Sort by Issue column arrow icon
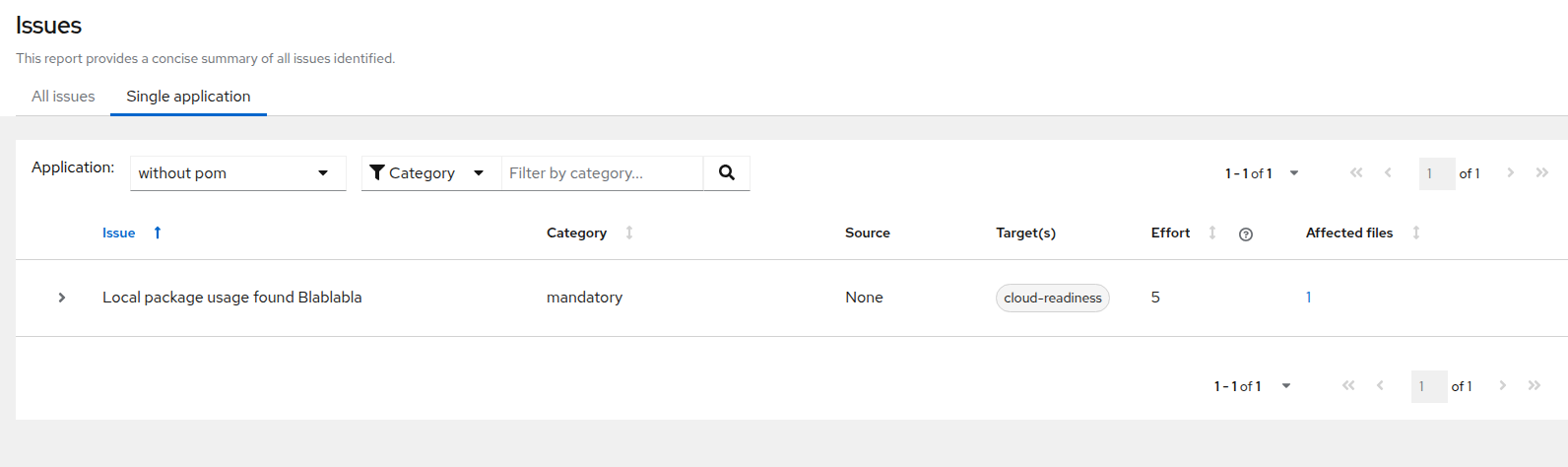This screenshot has height=467, width=1568. click(158, 233)
